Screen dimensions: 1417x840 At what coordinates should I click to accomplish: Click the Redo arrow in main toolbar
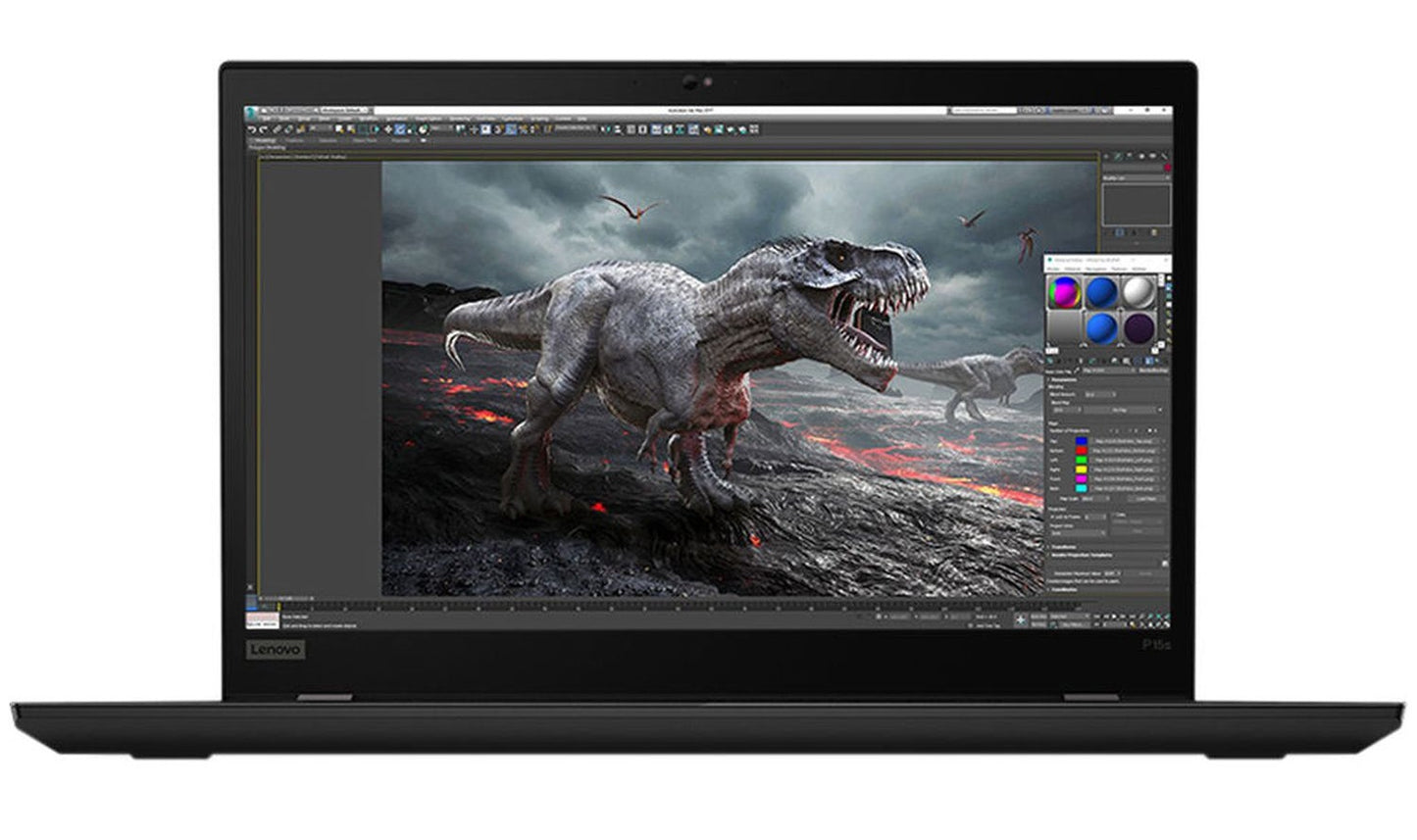coord(264,128)
